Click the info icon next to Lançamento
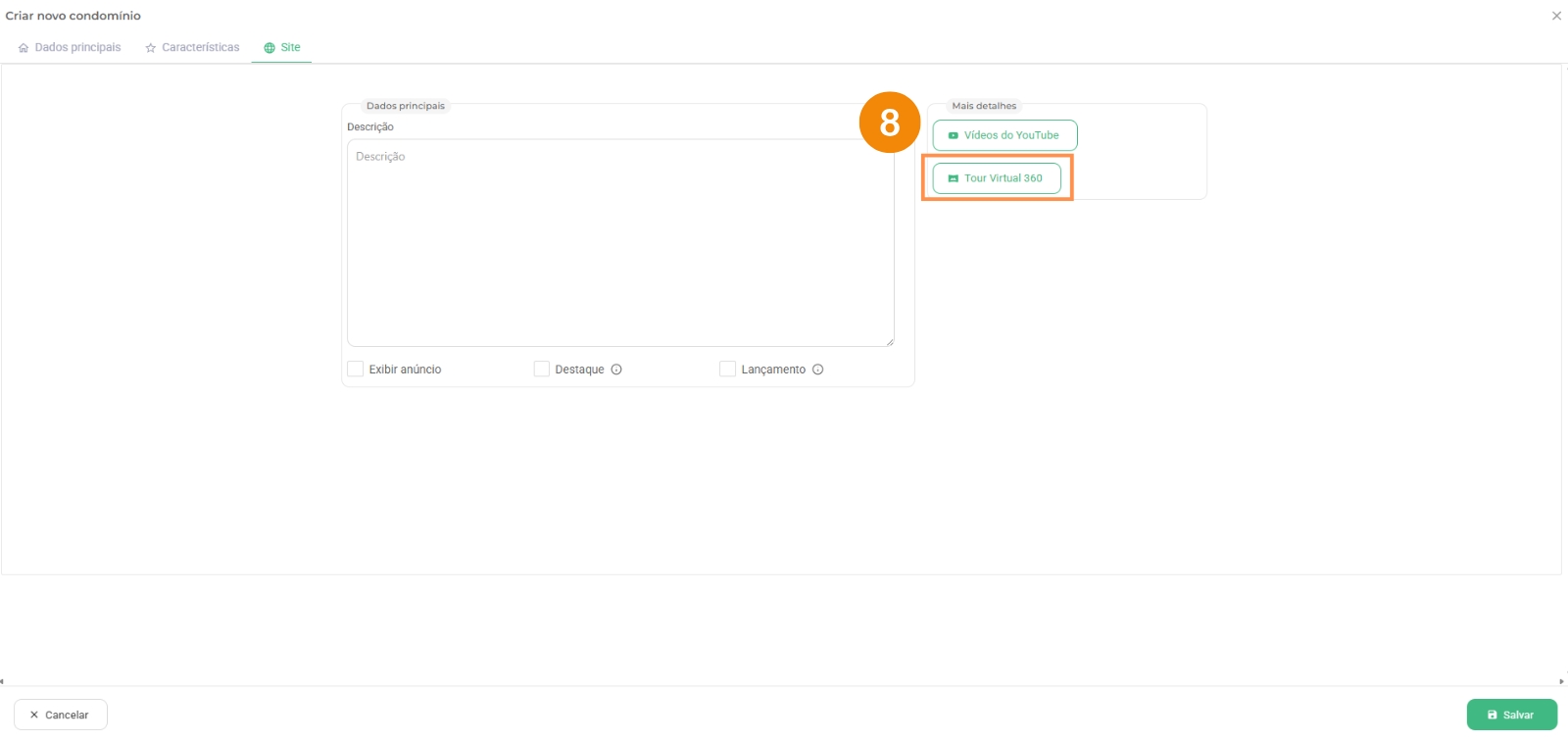The height and width of the screenshot is (741, 1568). pyautogui.click(x=817, y=370)
